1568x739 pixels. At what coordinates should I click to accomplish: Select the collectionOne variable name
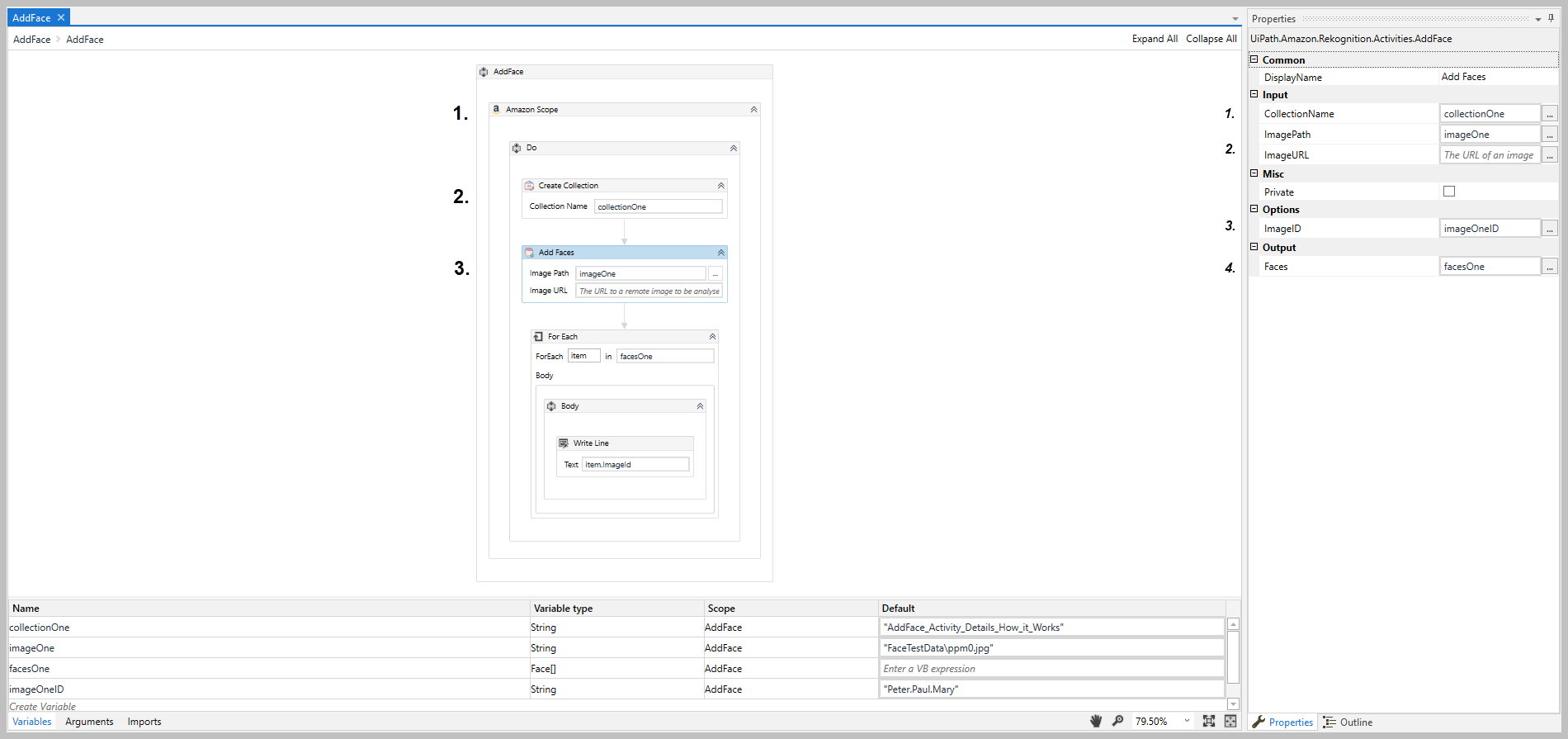coord(40,628)
